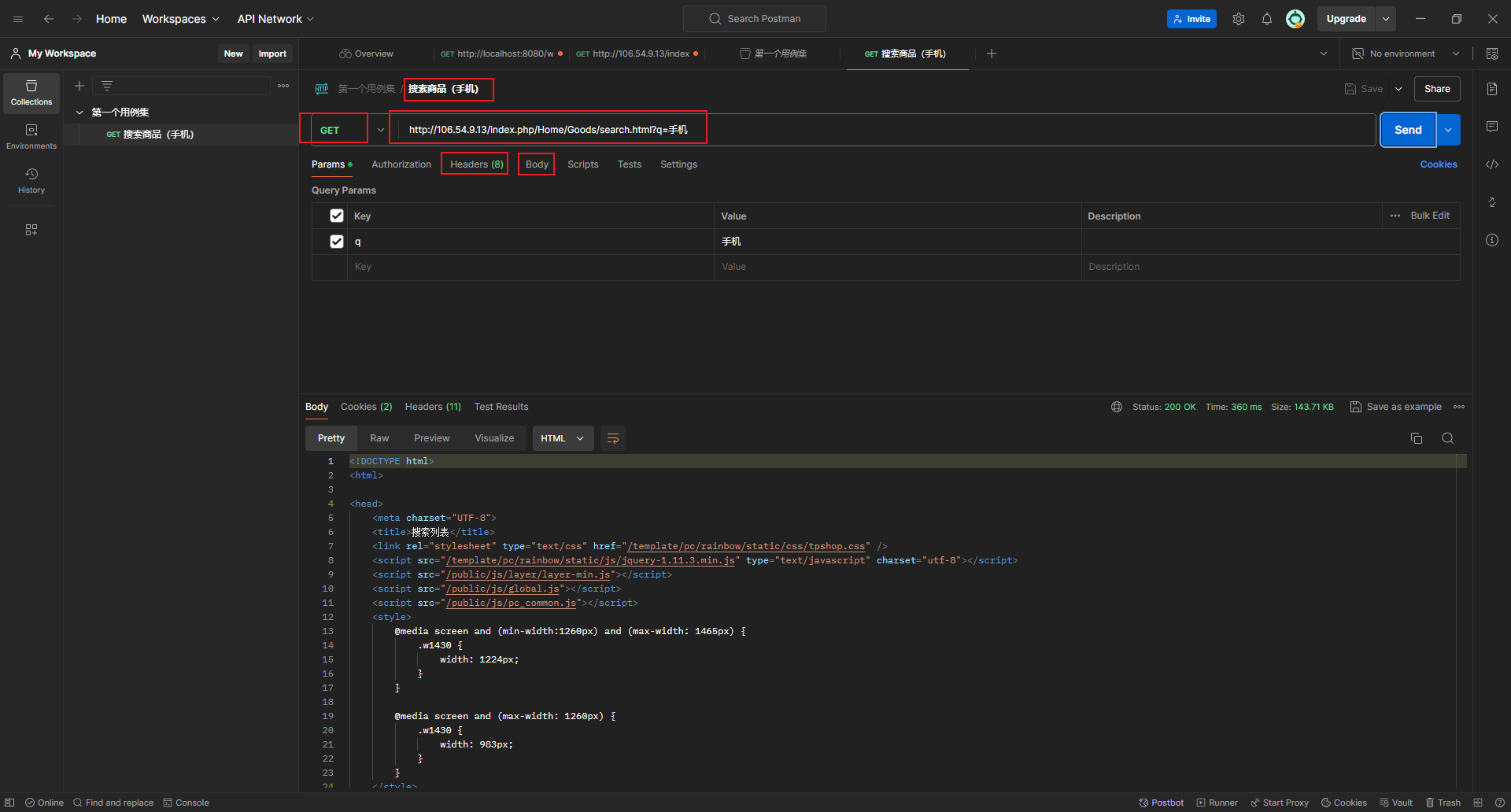Switch to the Preview response view
This screenshot has width=1511, height=812.
432,438
